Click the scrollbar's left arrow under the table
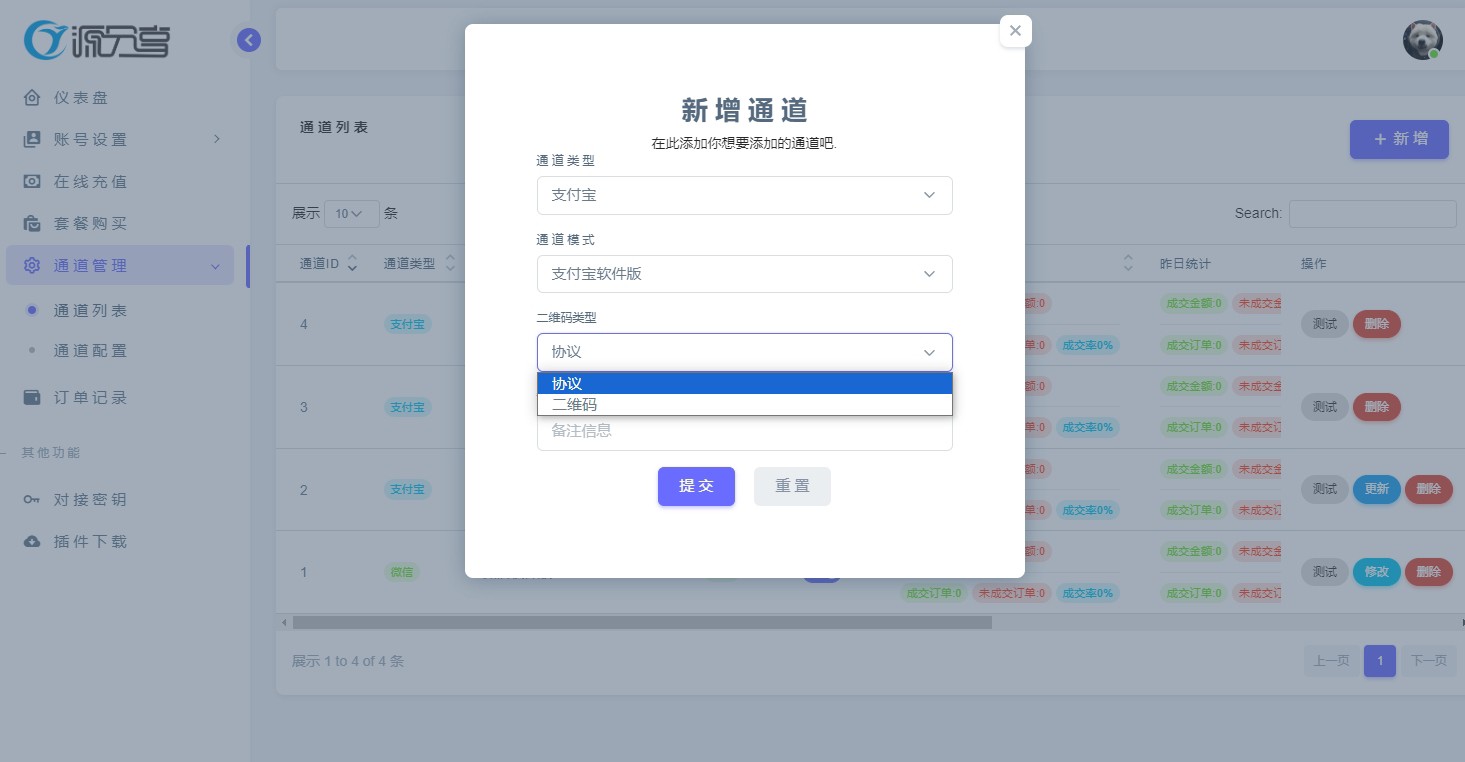Image resolution: width=1465 pixels, height=762 pixels. tap(284, 622)
